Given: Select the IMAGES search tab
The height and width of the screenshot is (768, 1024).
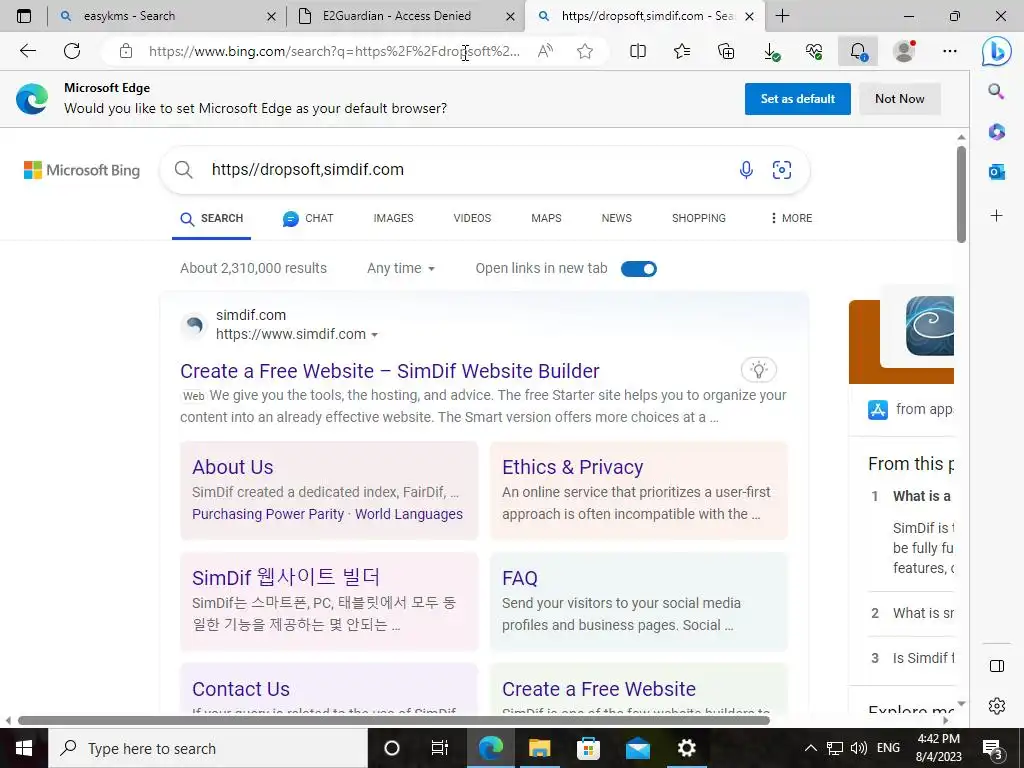Looking at the screenshot, I should 393,218.
